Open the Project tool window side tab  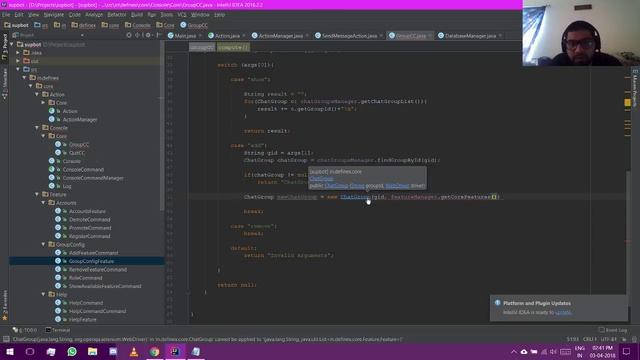coord(4,47)
